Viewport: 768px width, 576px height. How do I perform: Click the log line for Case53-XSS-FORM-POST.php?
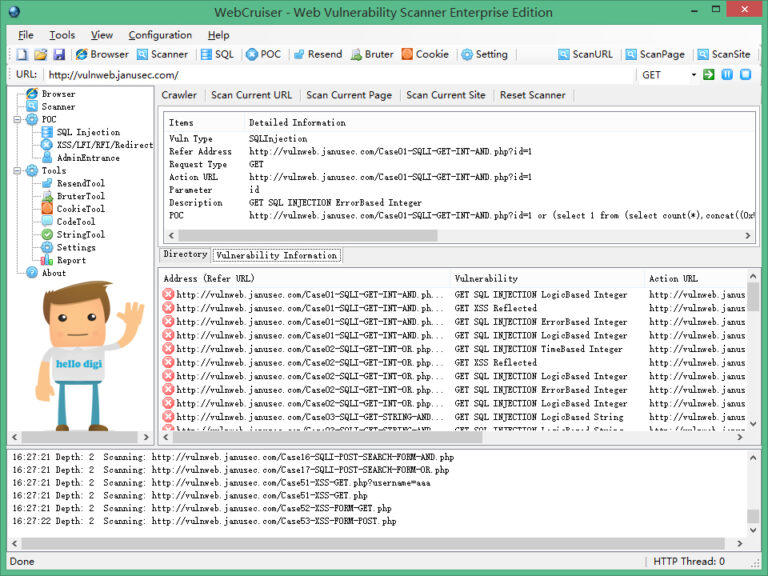[x=204, y=521]
